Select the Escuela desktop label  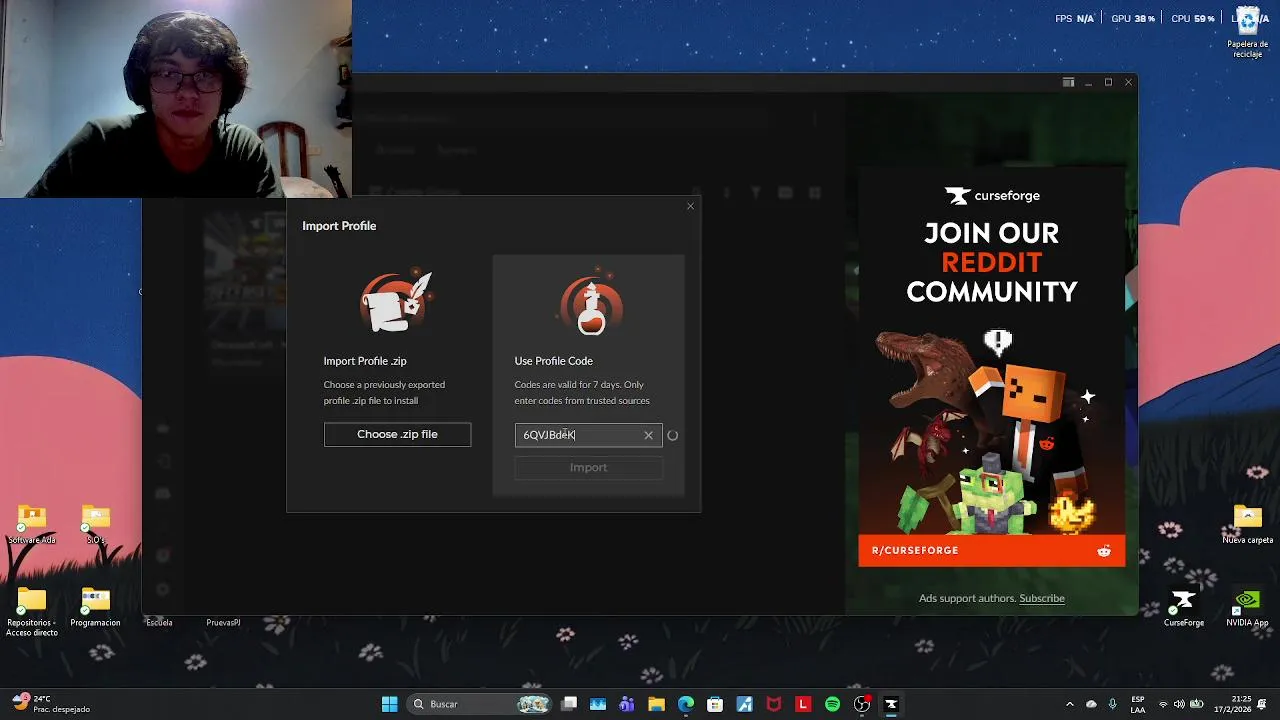pyautogui.click(x=159, y=622)
